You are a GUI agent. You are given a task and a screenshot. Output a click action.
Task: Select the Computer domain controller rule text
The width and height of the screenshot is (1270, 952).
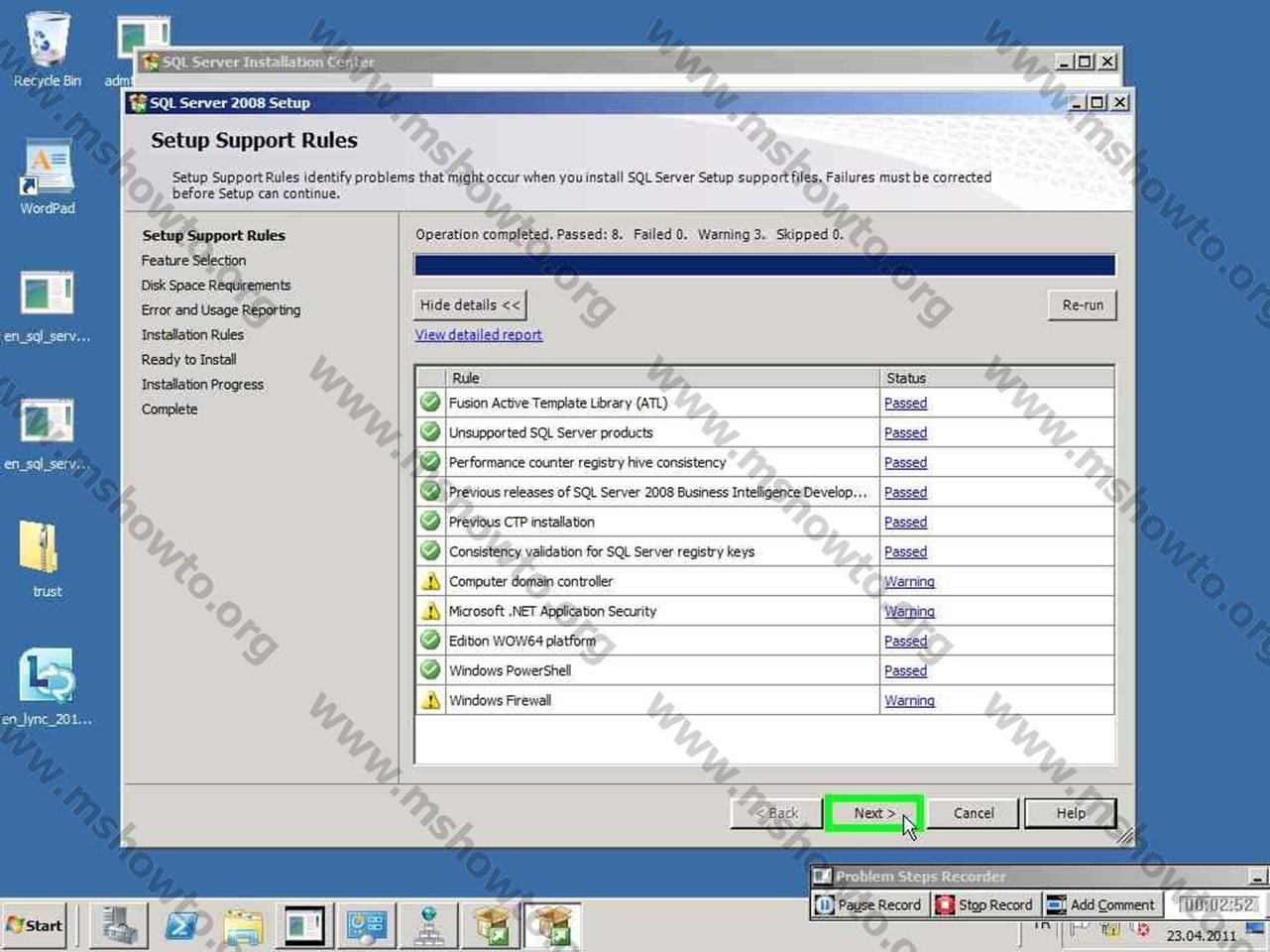(530, 582)
